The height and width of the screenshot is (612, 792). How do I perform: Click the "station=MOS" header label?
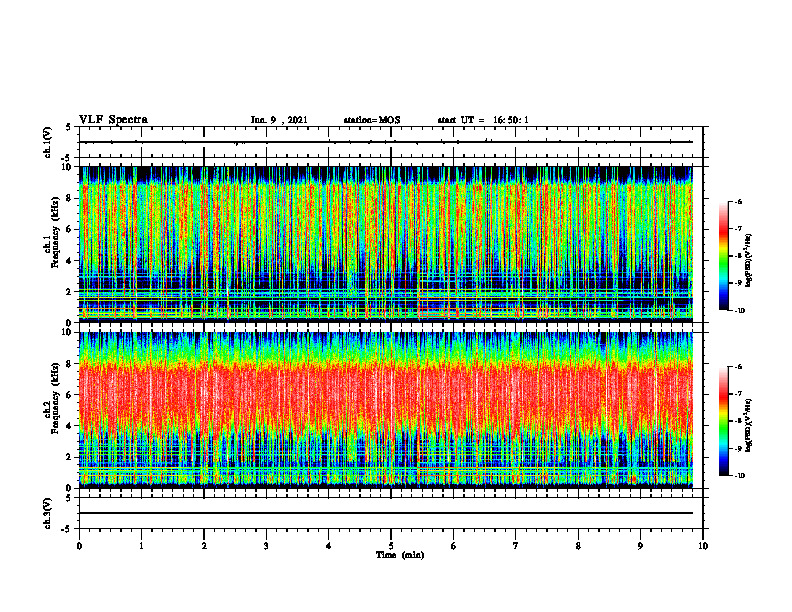coord(372,120)
